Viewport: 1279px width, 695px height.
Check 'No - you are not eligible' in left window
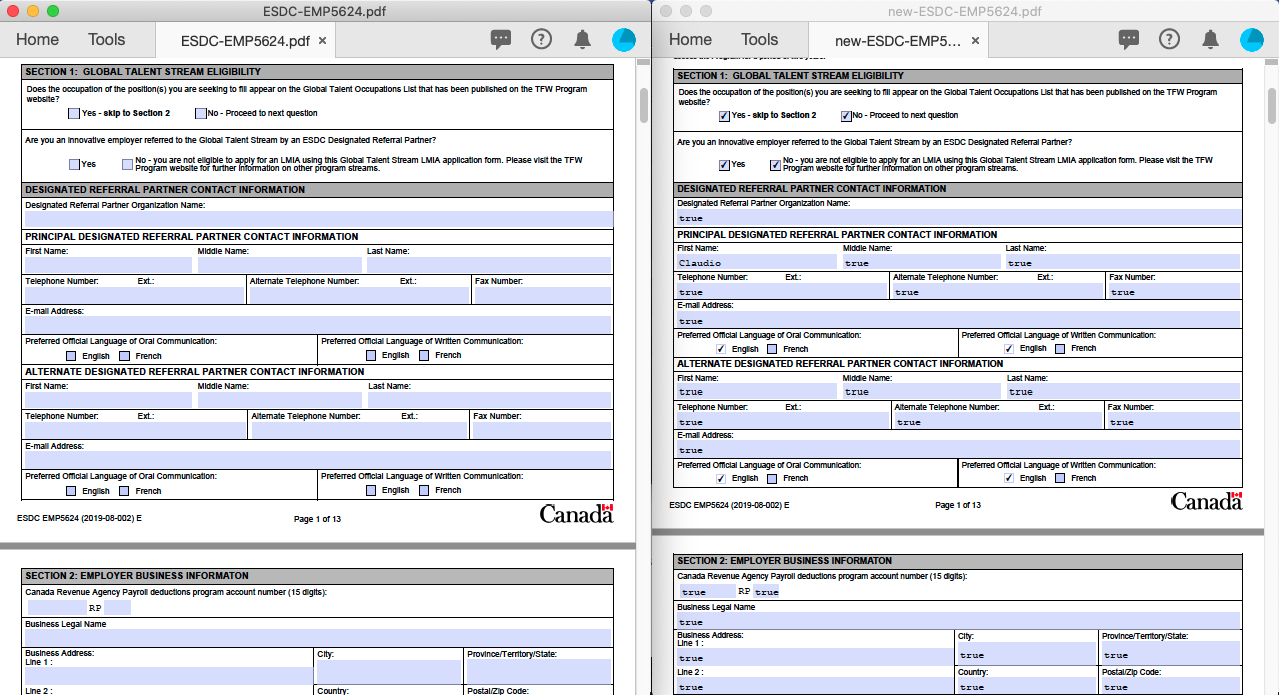click(127, 164)
